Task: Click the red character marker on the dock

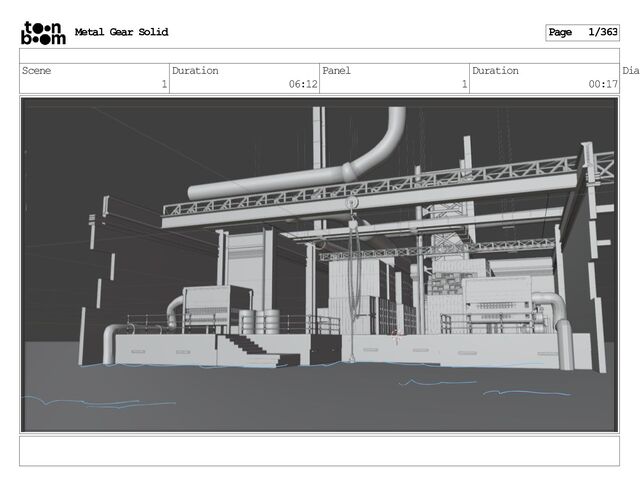Action: (x=396, y=337)
